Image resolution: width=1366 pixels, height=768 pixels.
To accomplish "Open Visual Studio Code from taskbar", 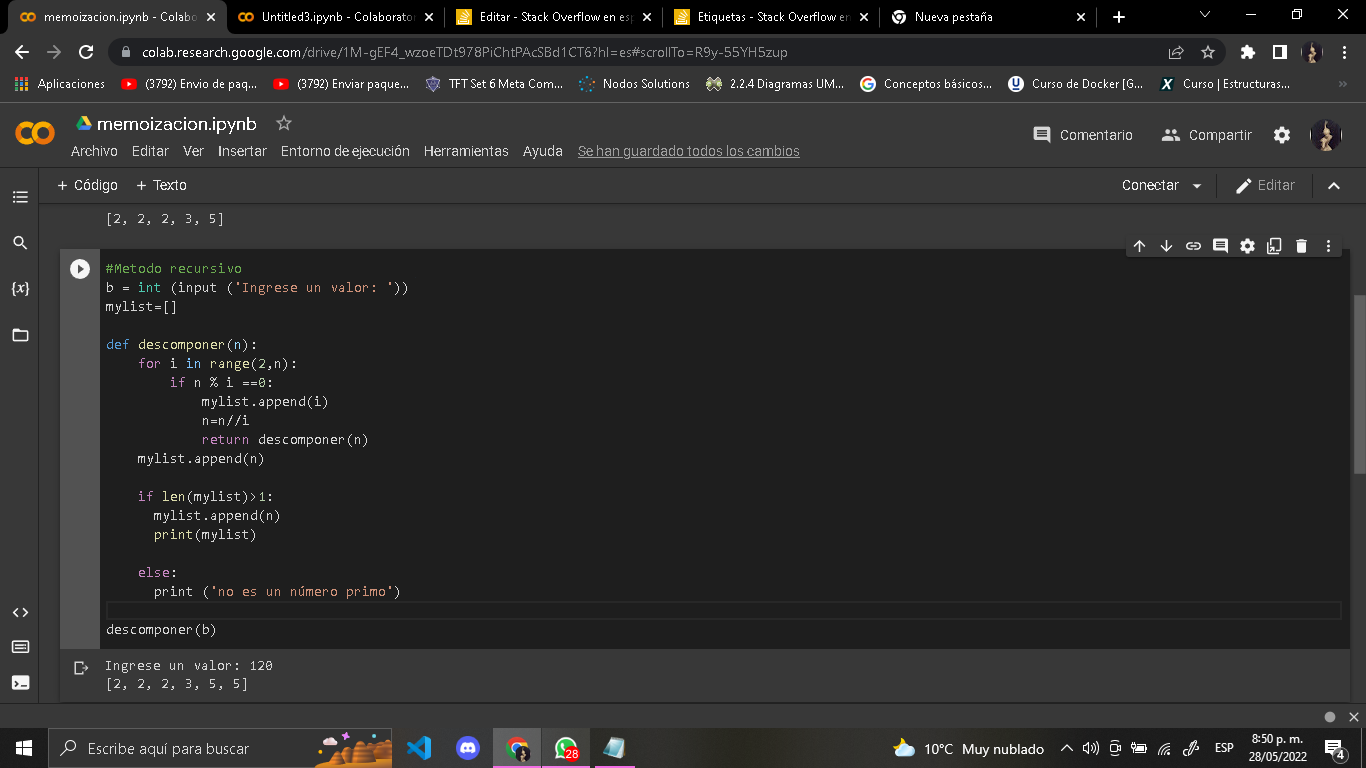I will click(419, 748).
